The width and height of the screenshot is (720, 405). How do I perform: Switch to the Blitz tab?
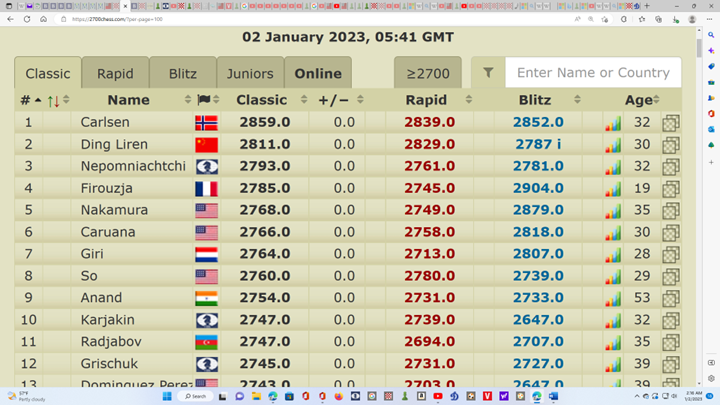click(x=182, y=73)
